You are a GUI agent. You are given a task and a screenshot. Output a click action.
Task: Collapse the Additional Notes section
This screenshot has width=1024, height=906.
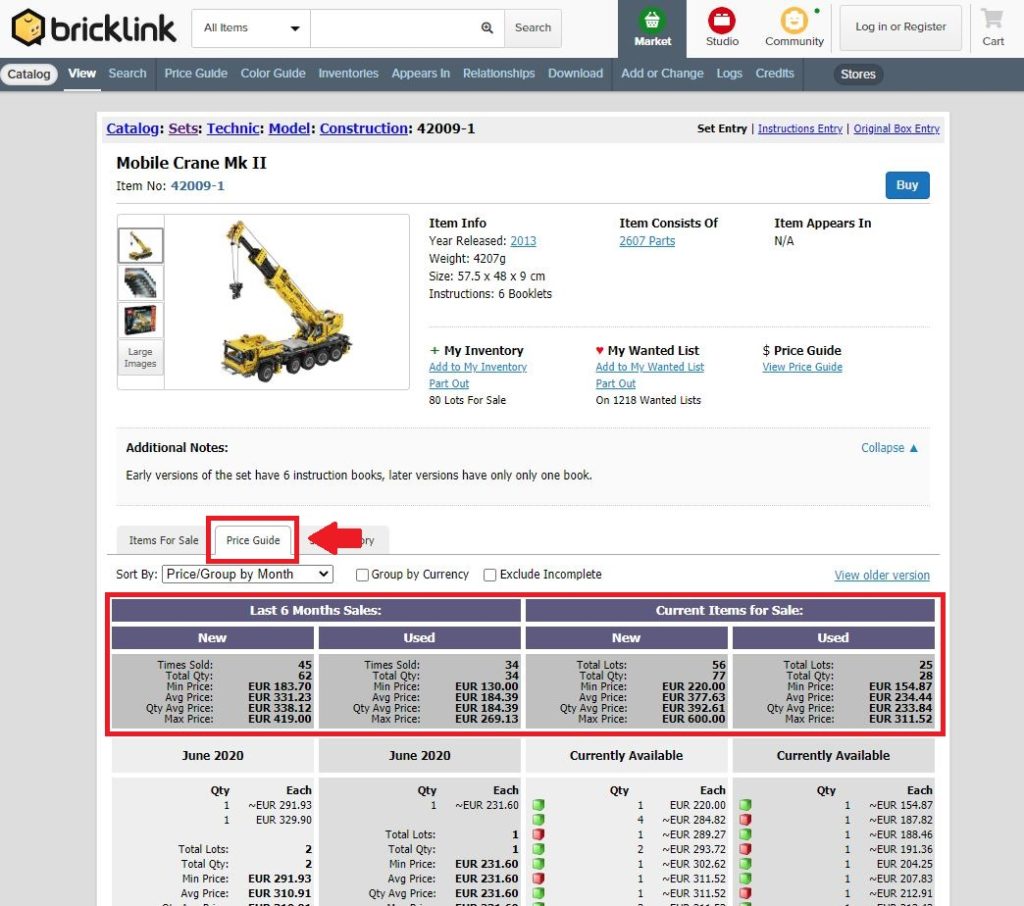889,447
